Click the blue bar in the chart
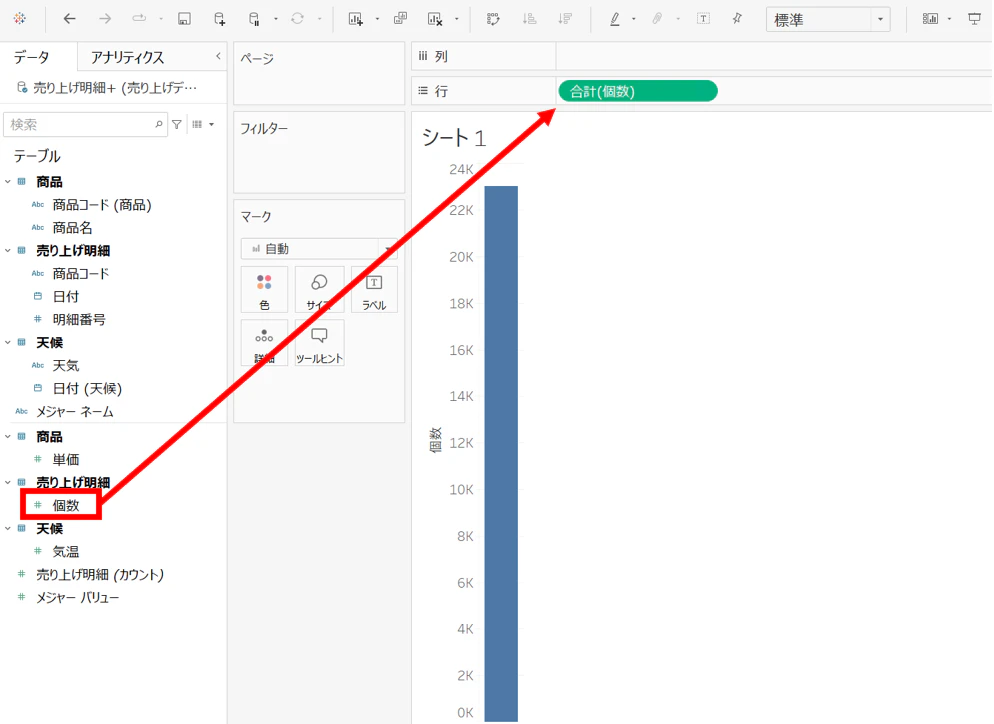The width and height of the screenshot is (994, 724). (x=501, y=453)
